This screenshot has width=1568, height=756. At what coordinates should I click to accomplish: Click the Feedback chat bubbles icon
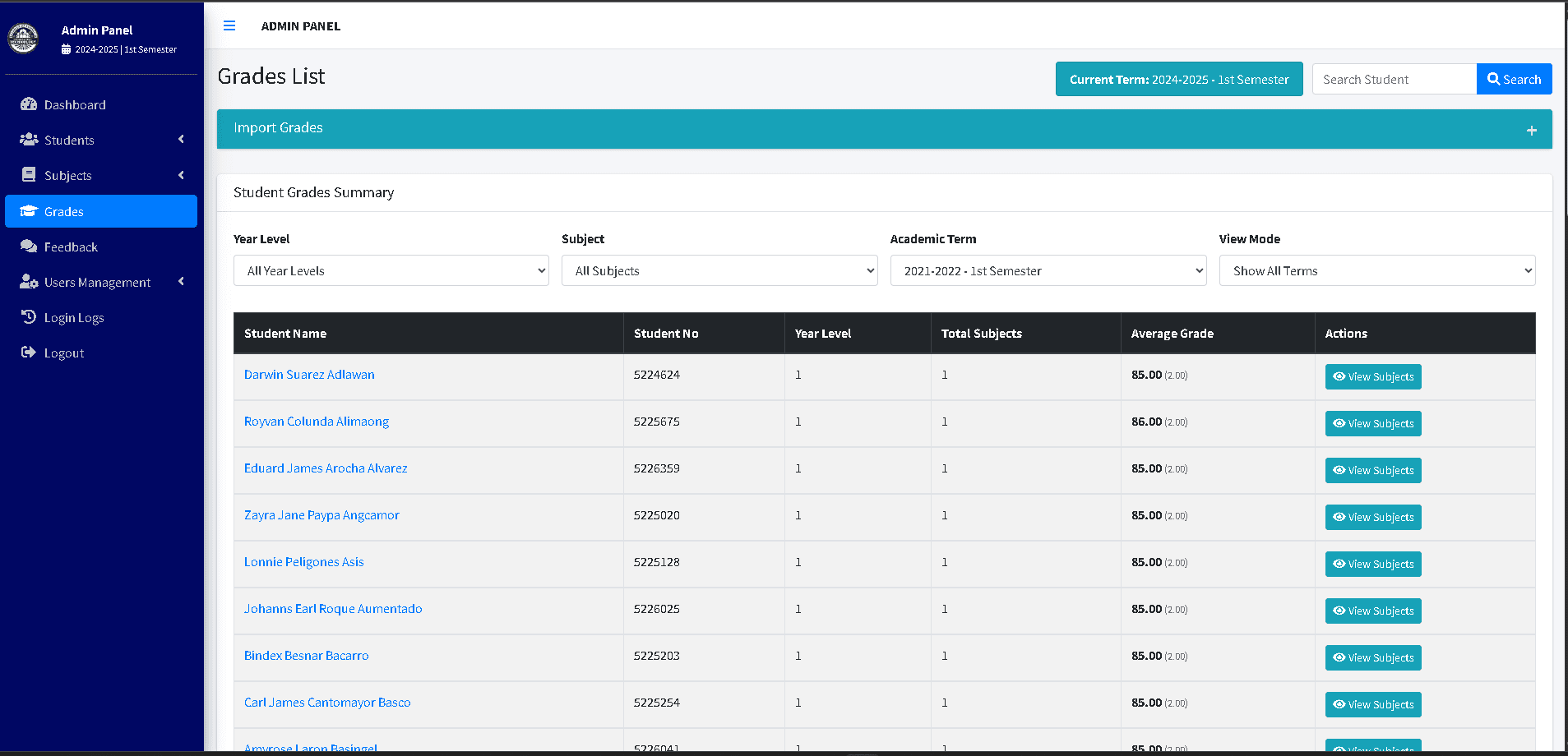[29, 247]
